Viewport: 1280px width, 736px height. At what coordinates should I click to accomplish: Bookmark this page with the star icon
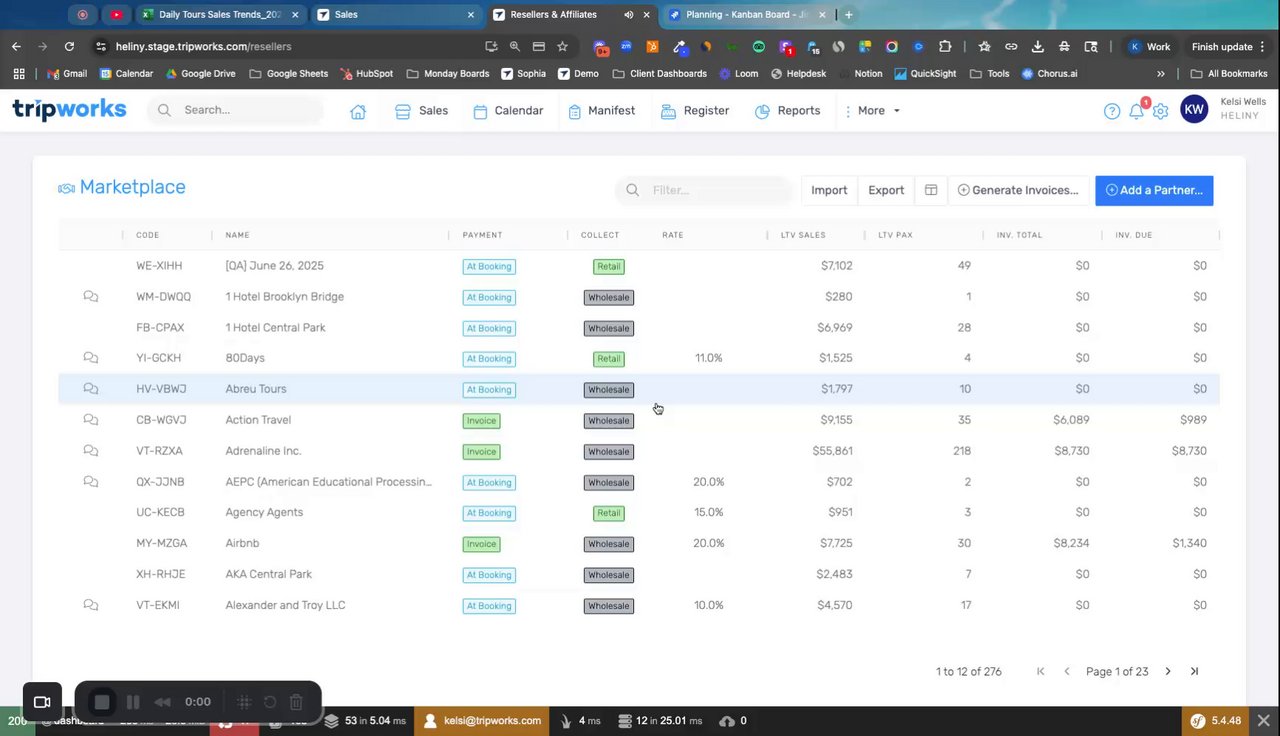pos(562,46)
